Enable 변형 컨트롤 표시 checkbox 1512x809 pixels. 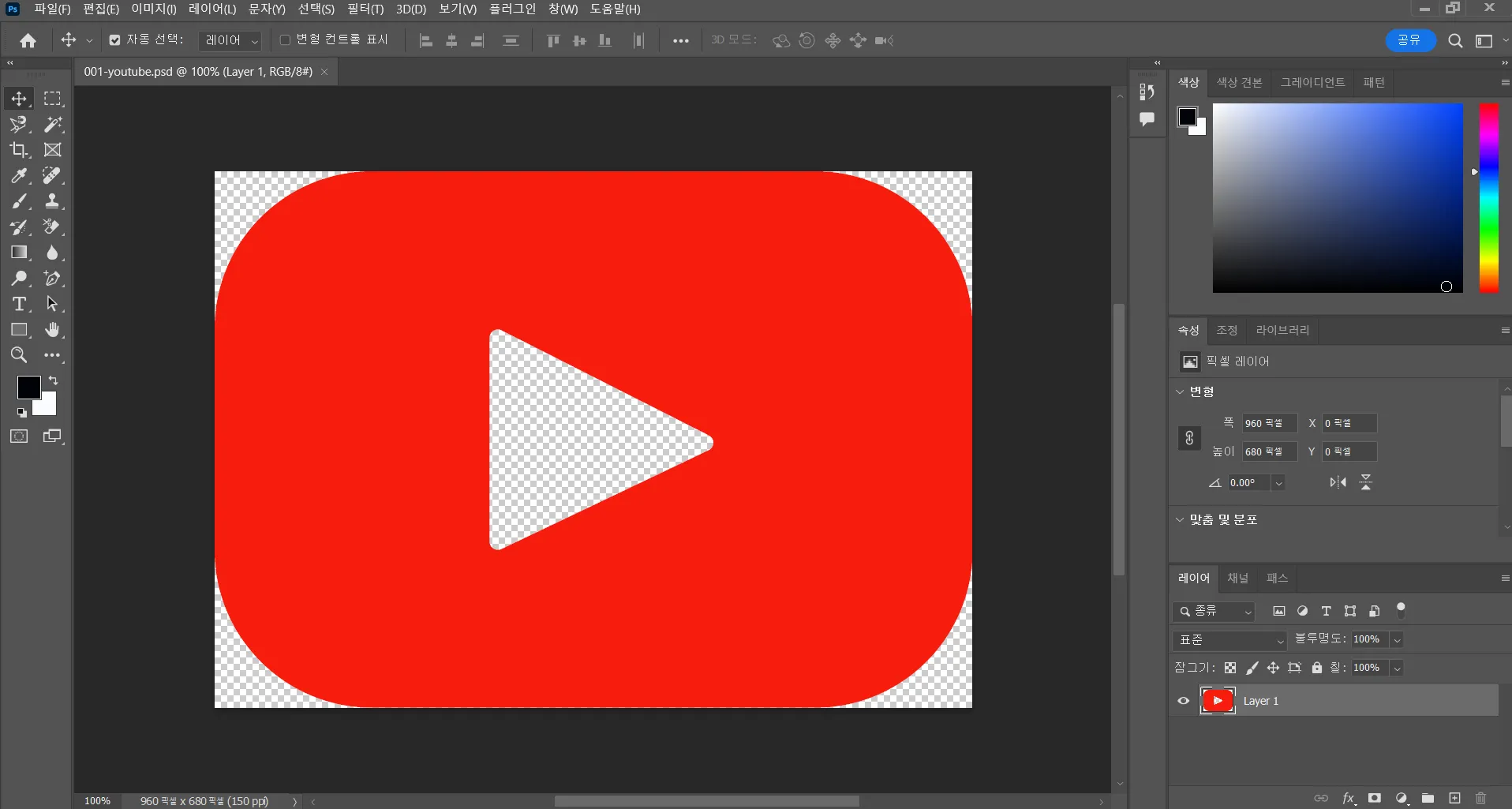286,40
